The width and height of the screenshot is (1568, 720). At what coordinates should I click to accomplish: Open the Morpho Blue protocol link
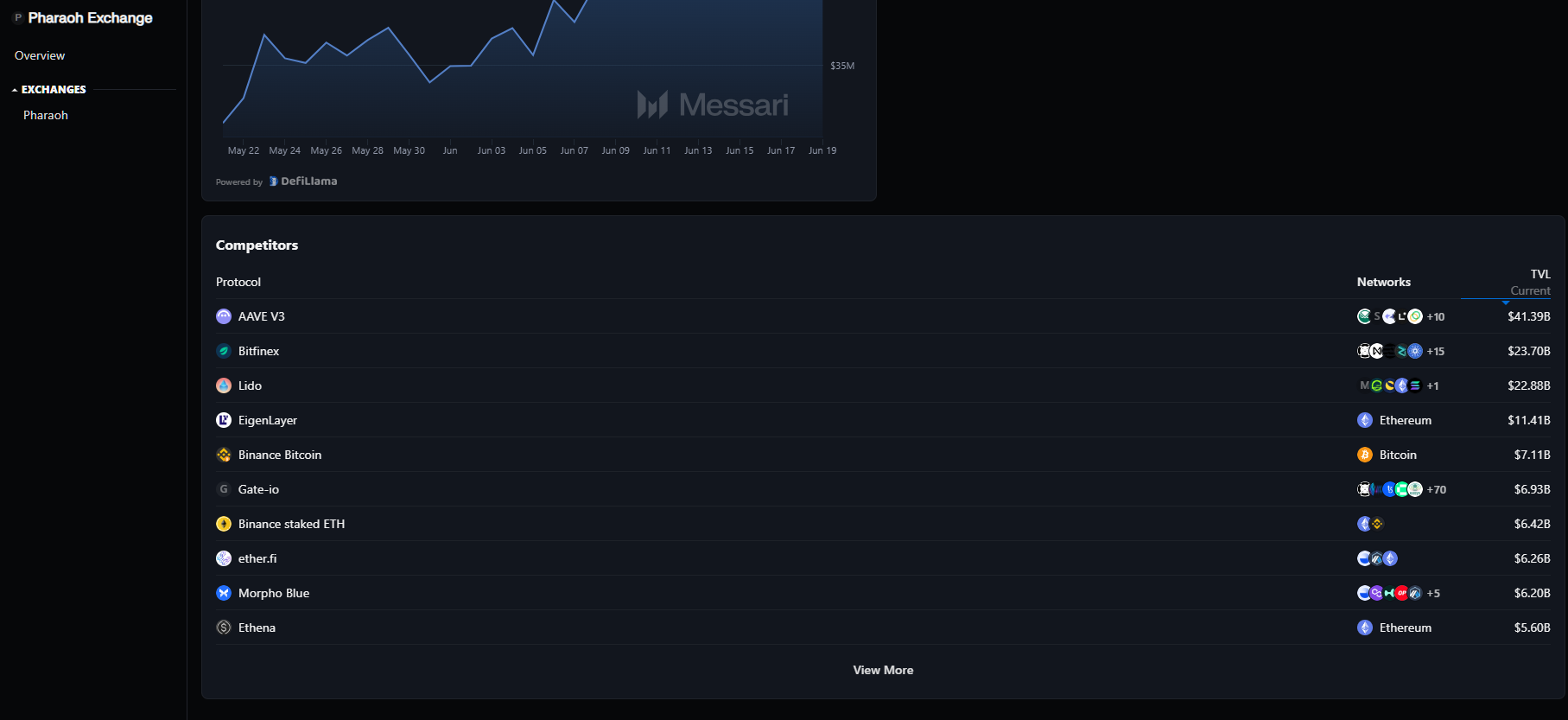pyautogui.click(x=274, y=593)
